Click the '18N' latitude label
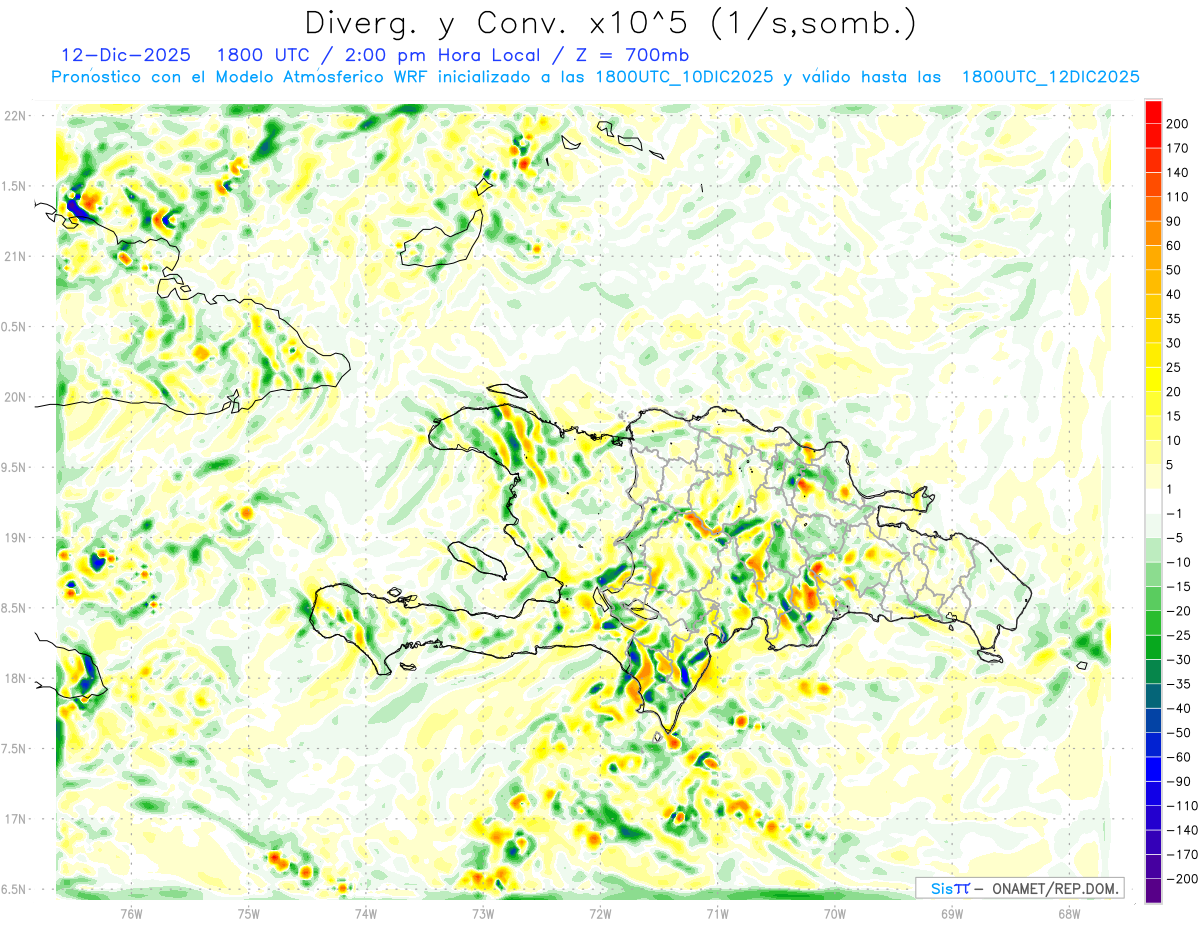This screenshot has width=1200, height=927. pyautogui.click(x=15, y=678)
